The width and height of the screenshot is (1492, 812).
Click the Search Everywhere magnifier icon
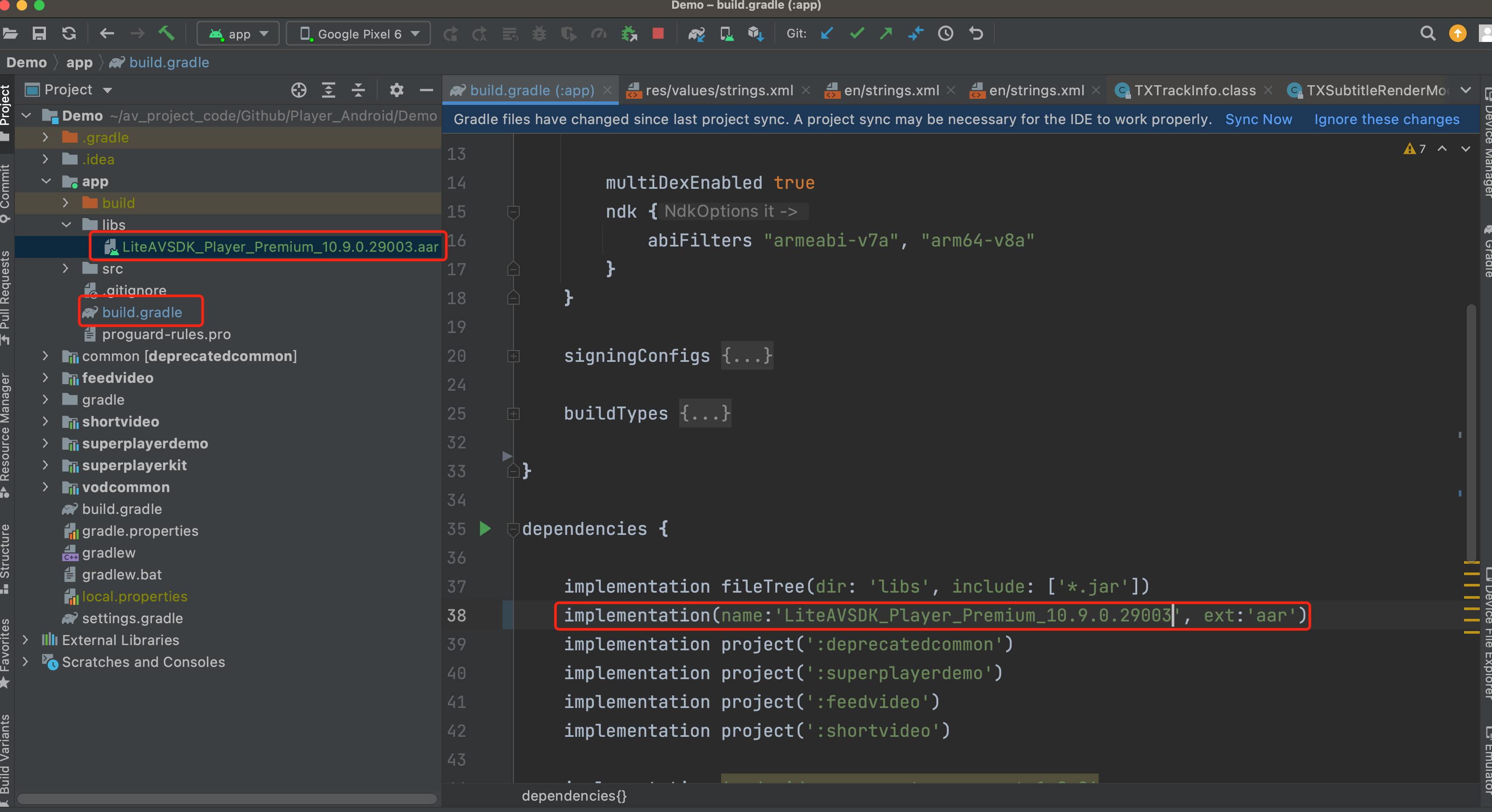click(x=1427, y=34)
